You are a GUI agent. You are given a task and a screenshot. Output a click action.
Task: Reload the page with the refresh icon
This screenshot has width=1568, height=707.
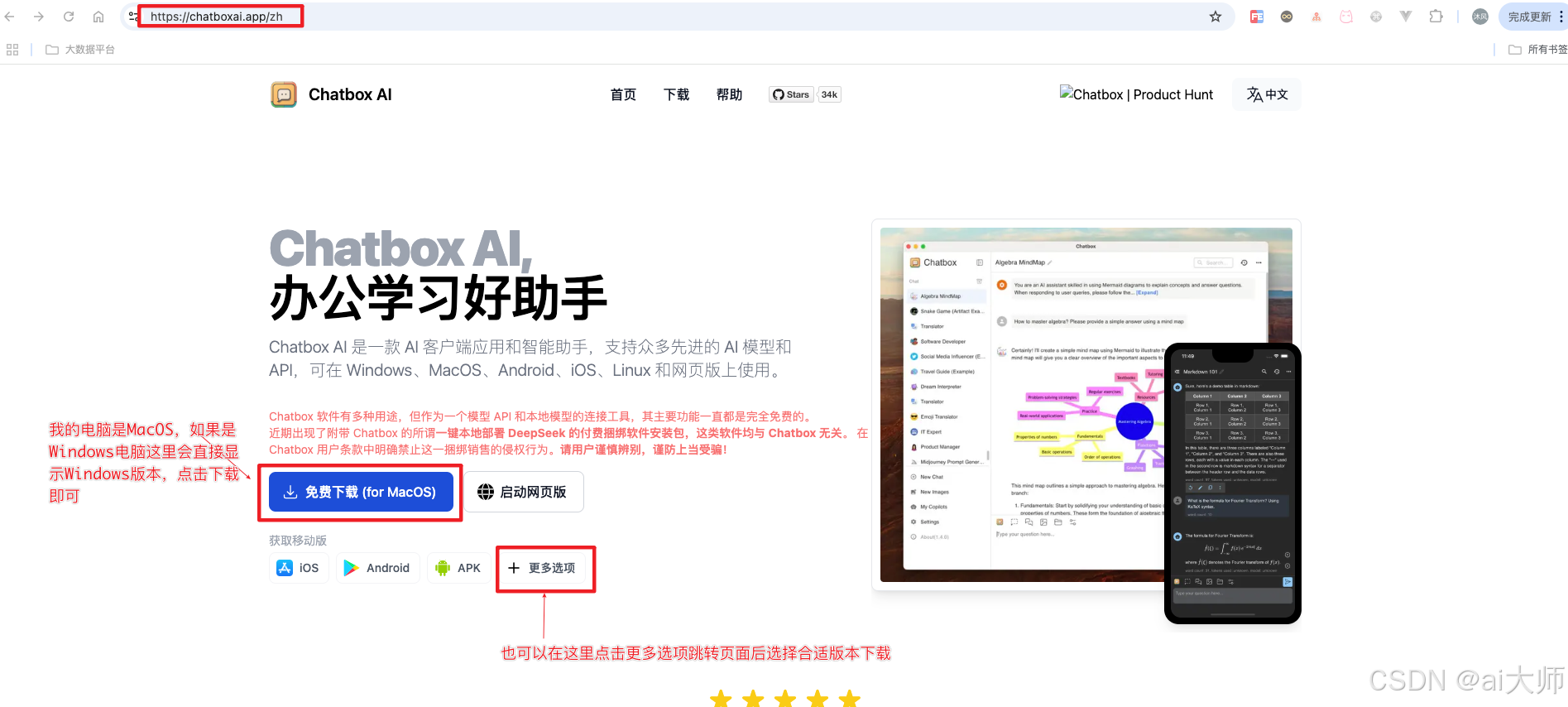click(x=69, y=17)
